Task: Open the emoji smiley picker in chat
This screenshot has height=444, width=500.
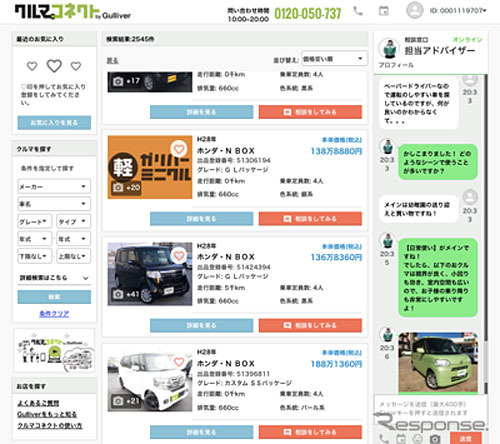Action: tap(417, 438)
